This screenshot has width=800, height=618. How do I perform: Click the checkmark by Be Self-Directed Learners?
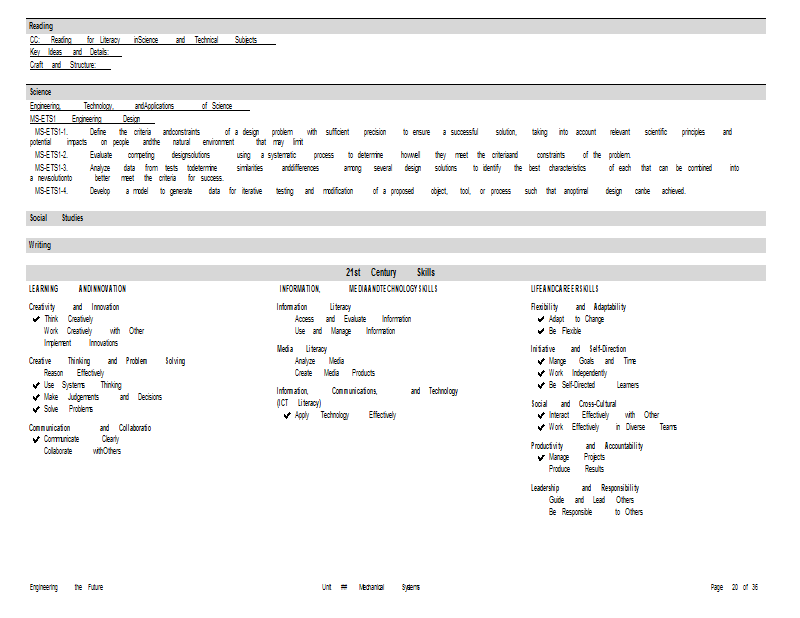coord(541,385)
